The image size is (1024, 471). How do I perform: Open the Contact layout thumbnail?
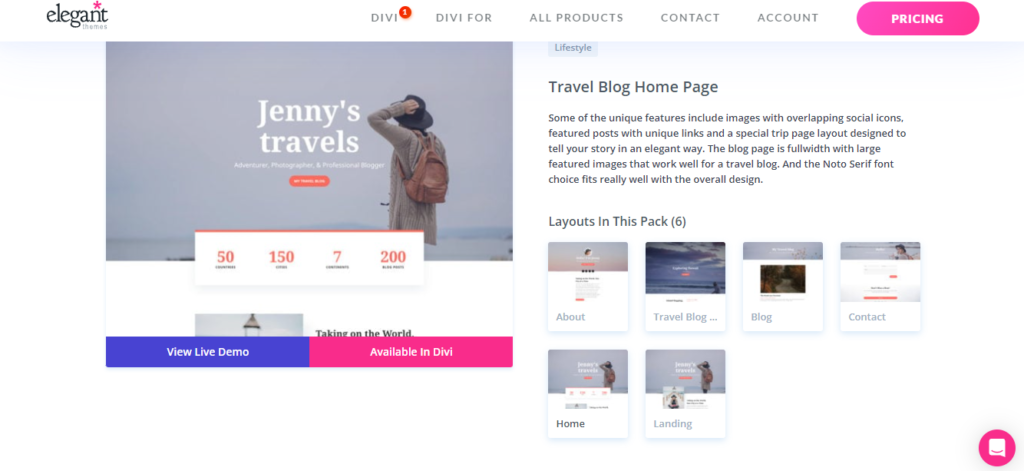(880, 286)
